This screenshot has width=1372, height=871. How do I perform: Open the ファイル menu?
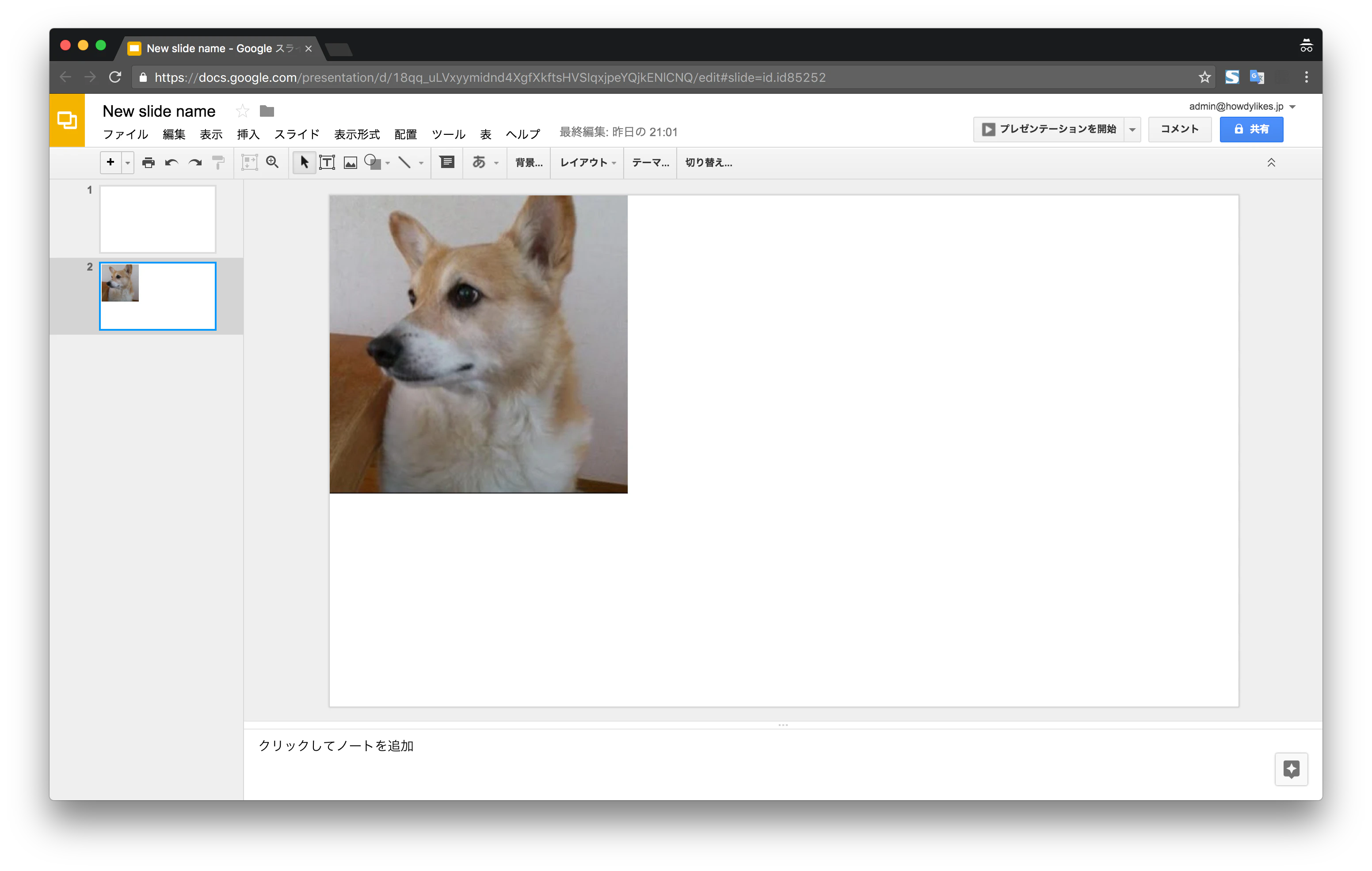pyautogui.click(x=126, y=134)
